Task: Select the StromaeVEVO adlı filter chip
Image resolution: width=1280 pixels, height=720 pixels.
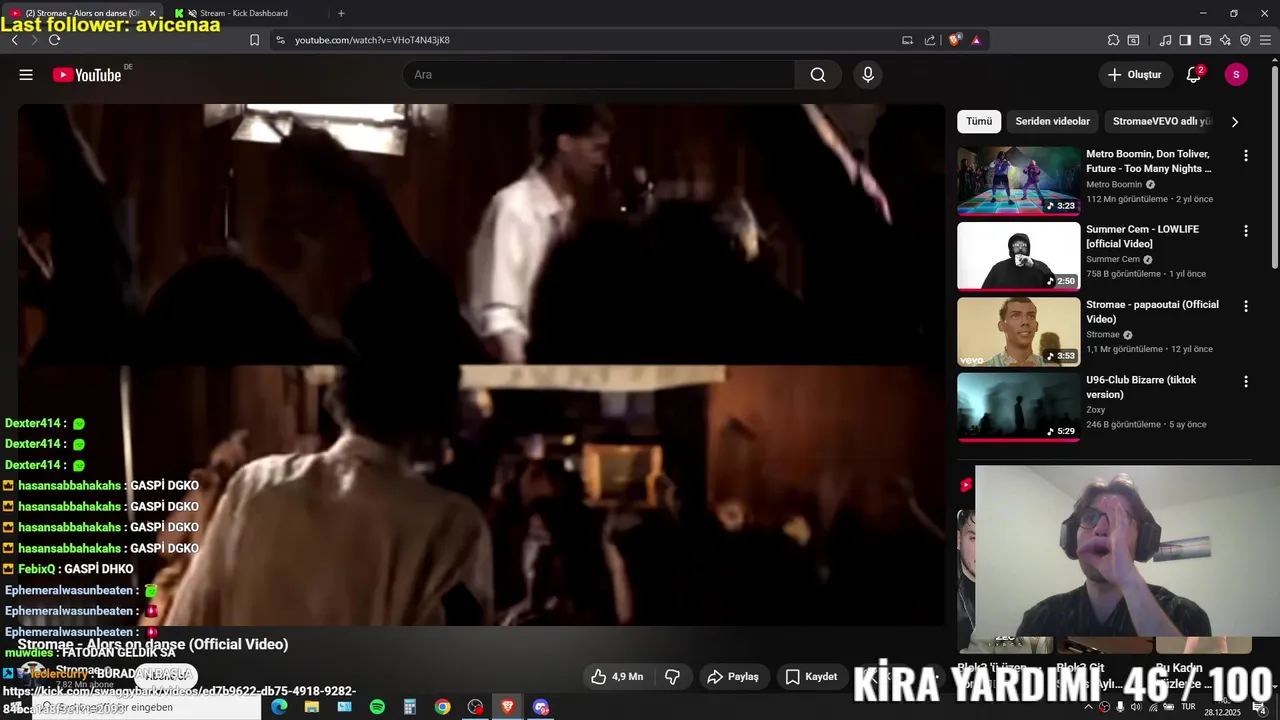Action: pyautogui.click(x=1161, y=121)
